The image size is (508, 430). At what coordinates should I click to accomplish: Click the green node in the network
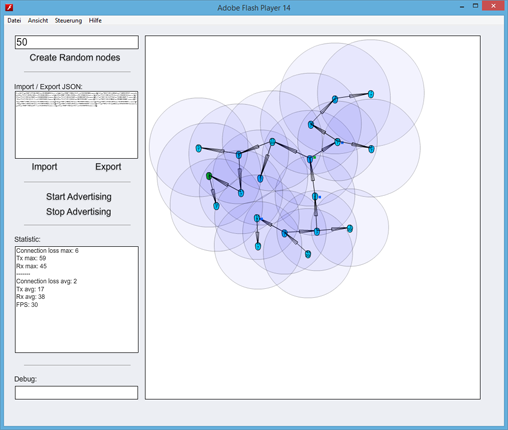pos(209,176)
